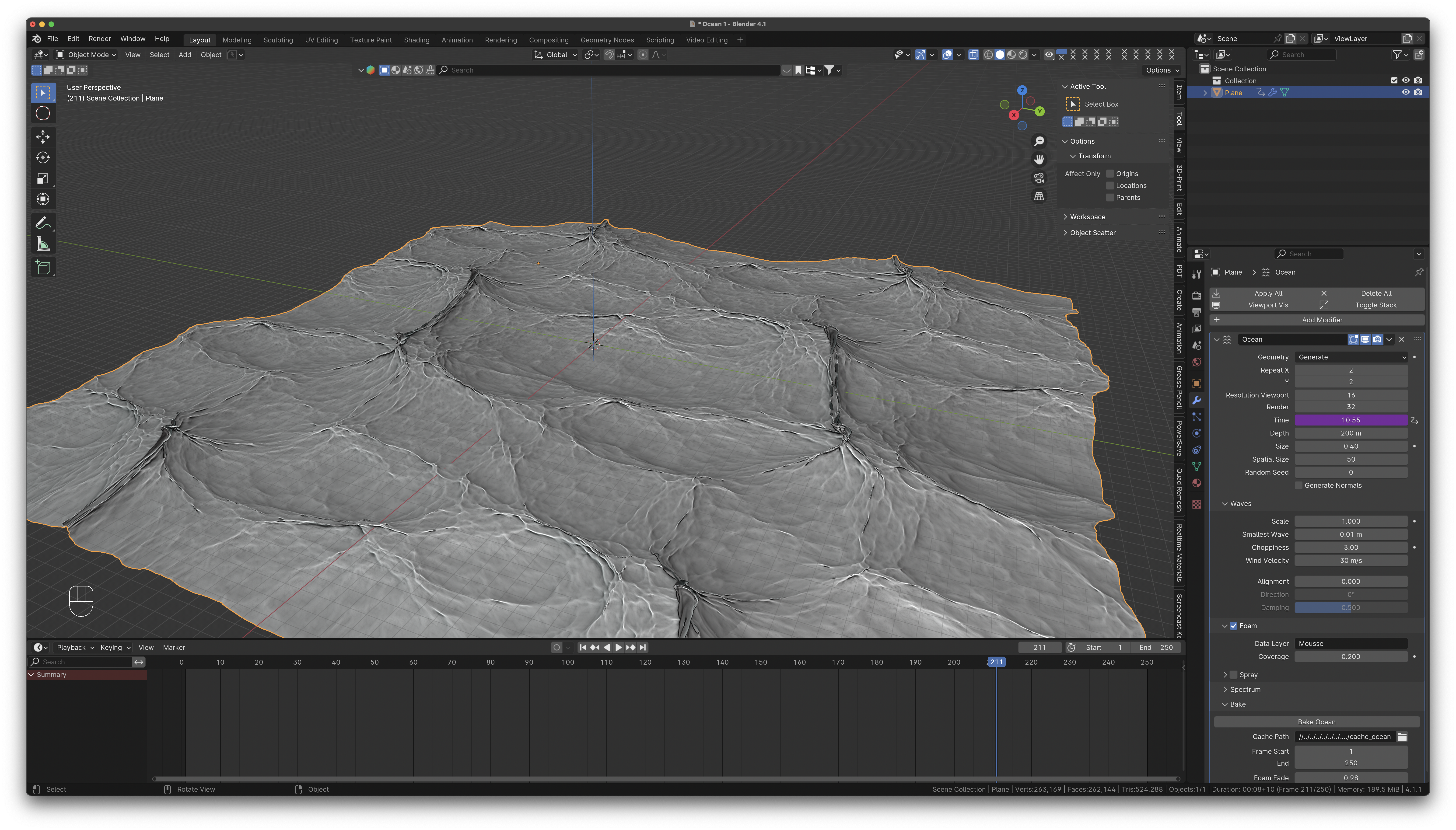Enable the Locations affect-only checkbox

pos(1110,186)
